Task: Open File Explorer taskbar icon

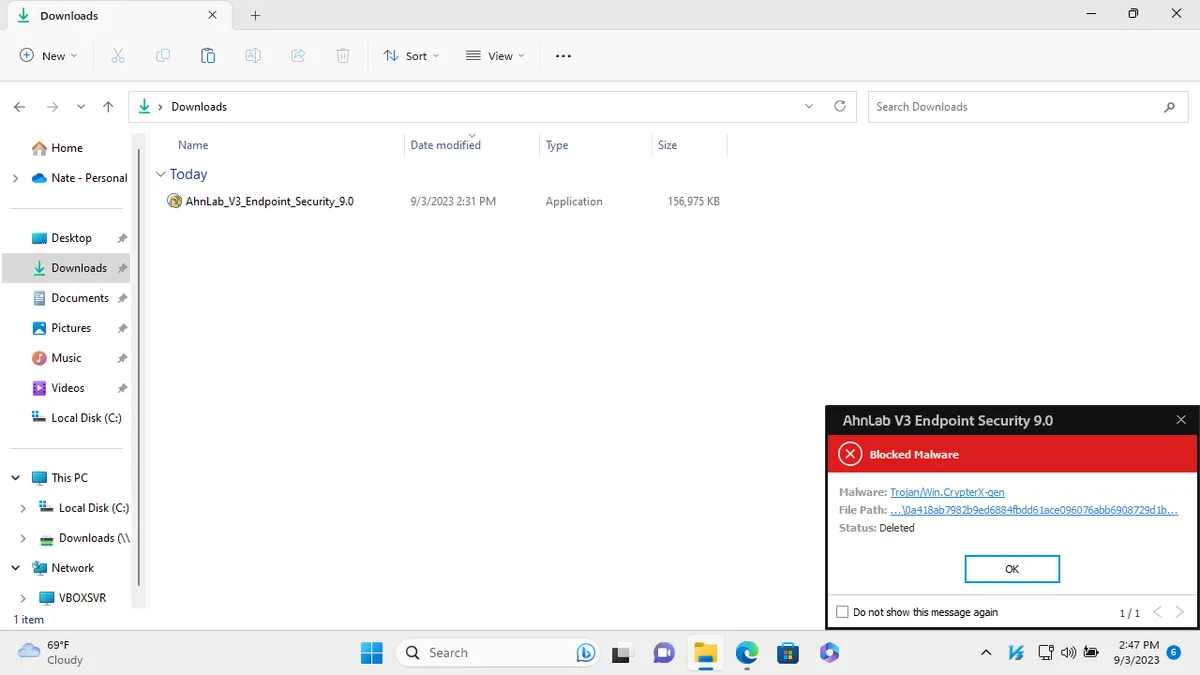Action: pos(705,653)
